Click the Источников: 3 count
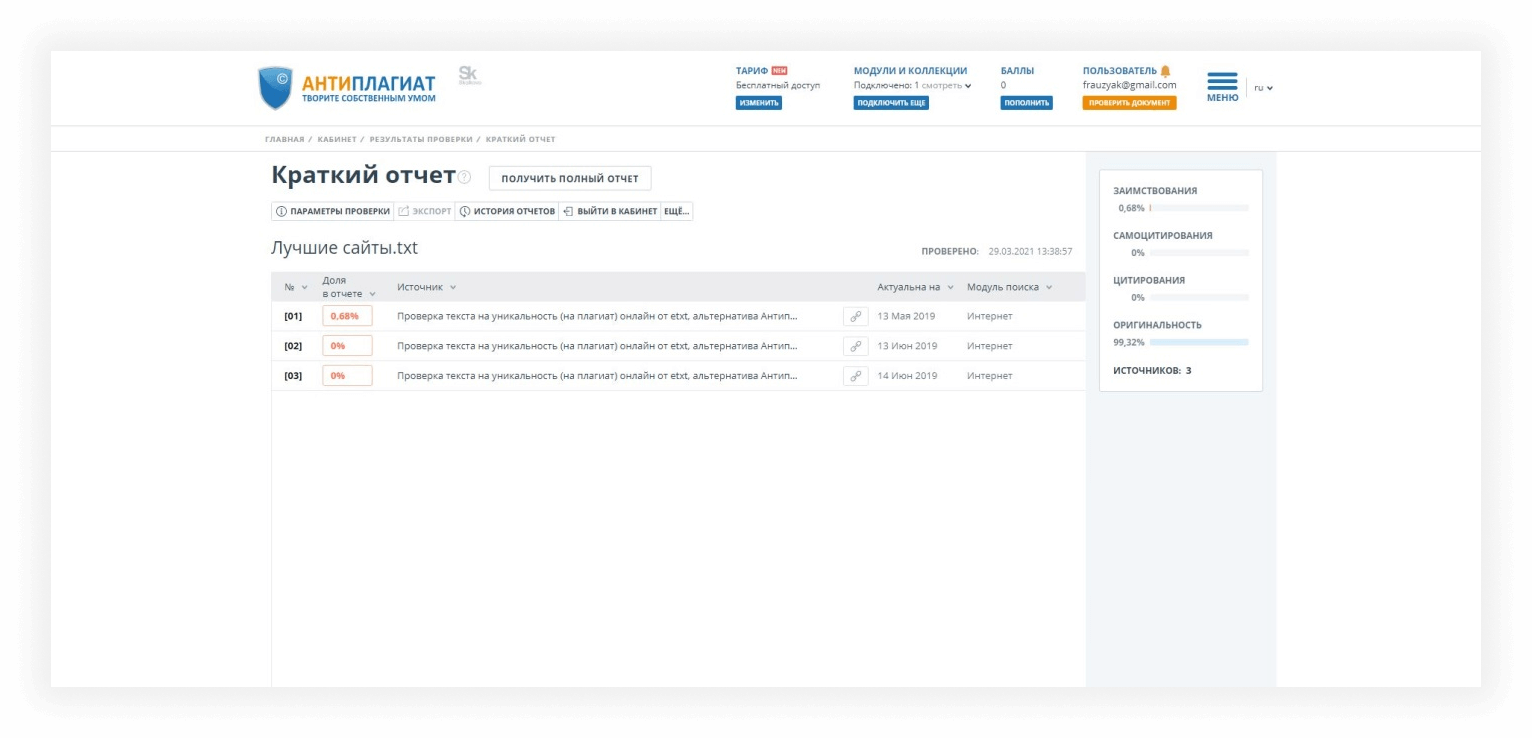Image resolution: width=1532 pixels, height=738 pixels. [1152, 371]
